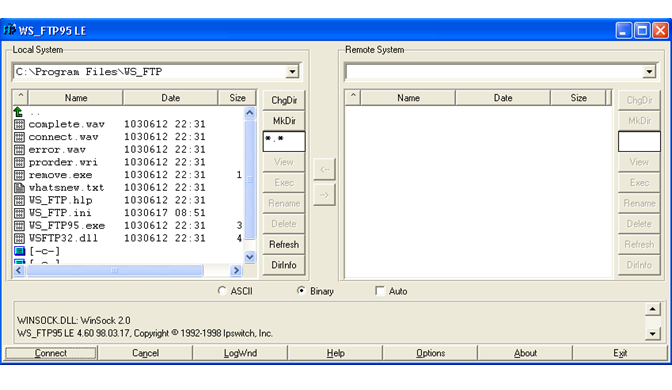Sort local files by Size column

(237, 98)
